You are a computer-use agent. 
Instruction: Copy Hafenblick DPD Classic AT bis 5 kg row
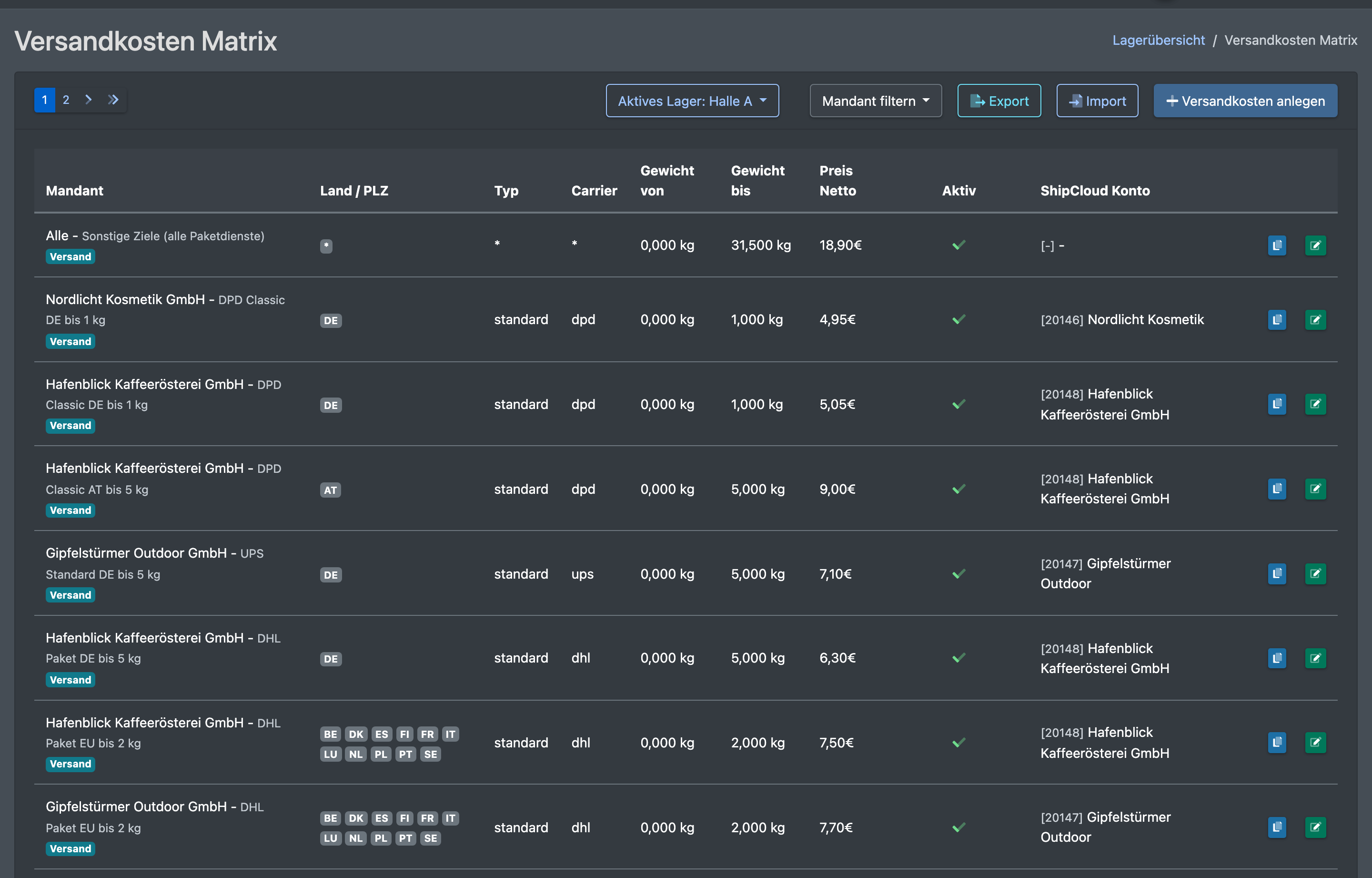(x=1277, y=489)
